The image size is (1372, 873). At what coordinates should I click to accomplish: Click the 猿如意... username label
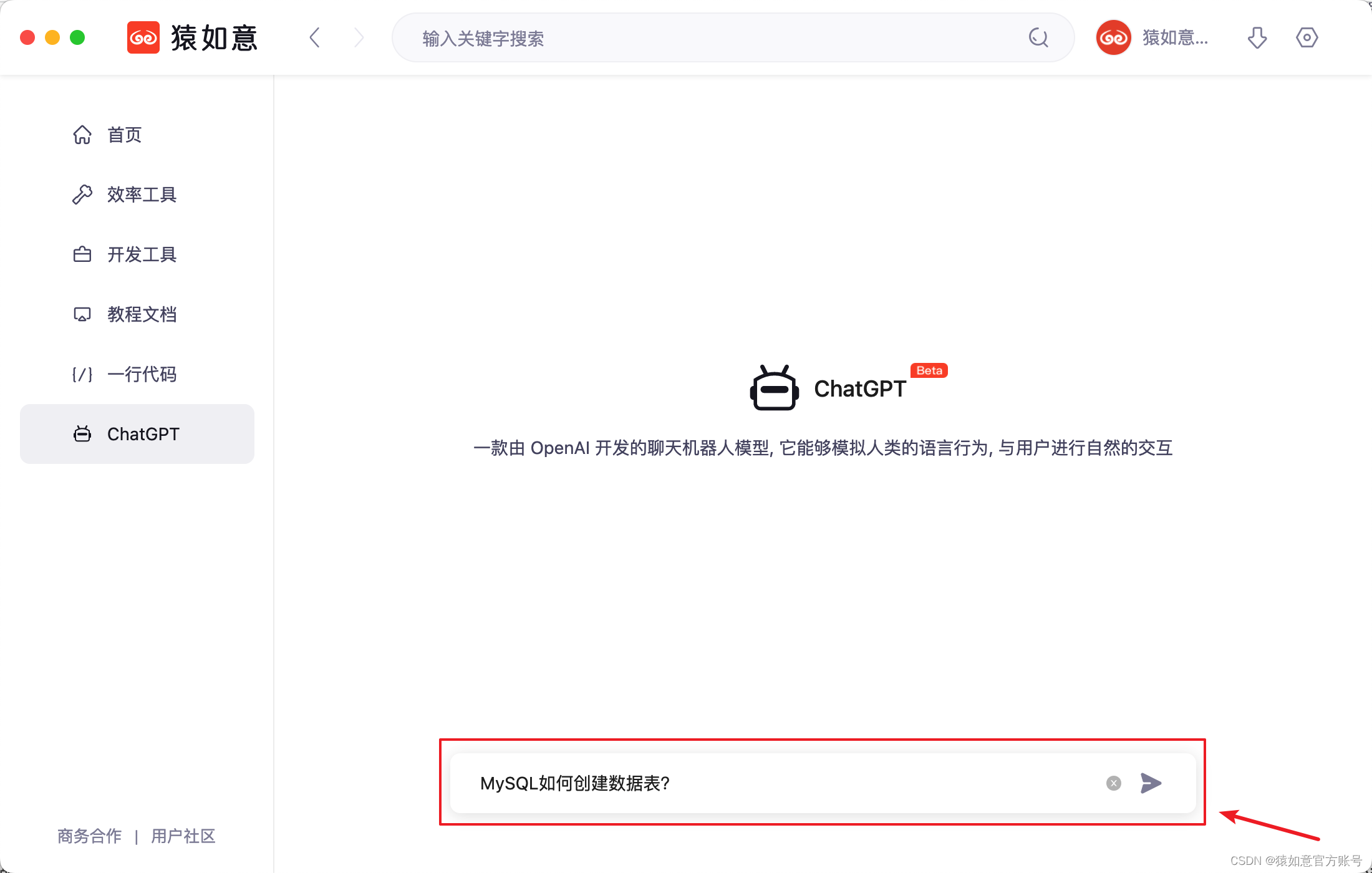[x=1175, y=37]
